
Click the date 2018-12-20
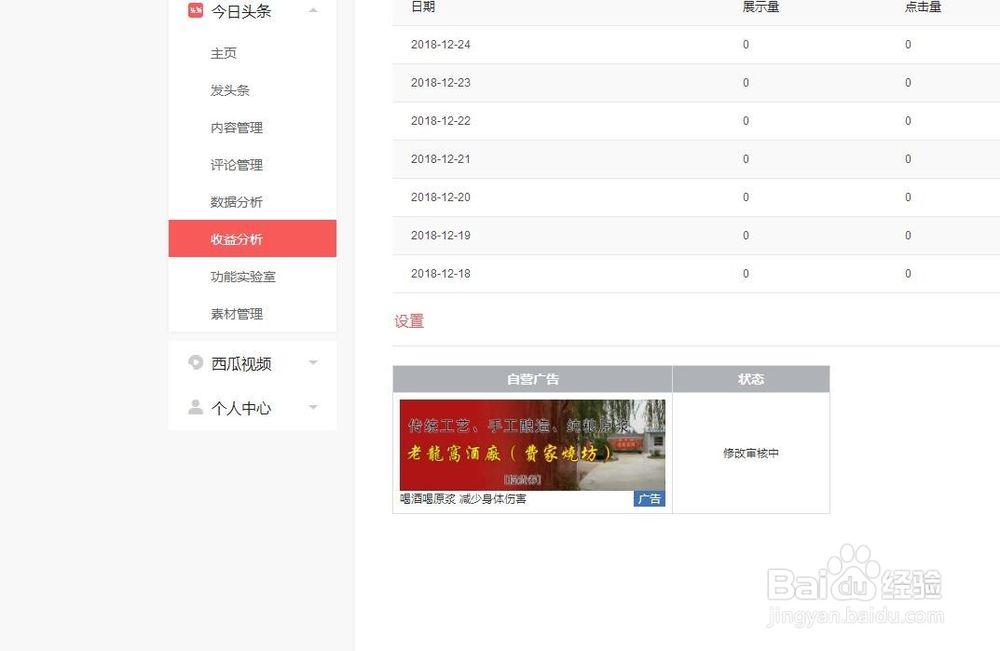point(441,198)
